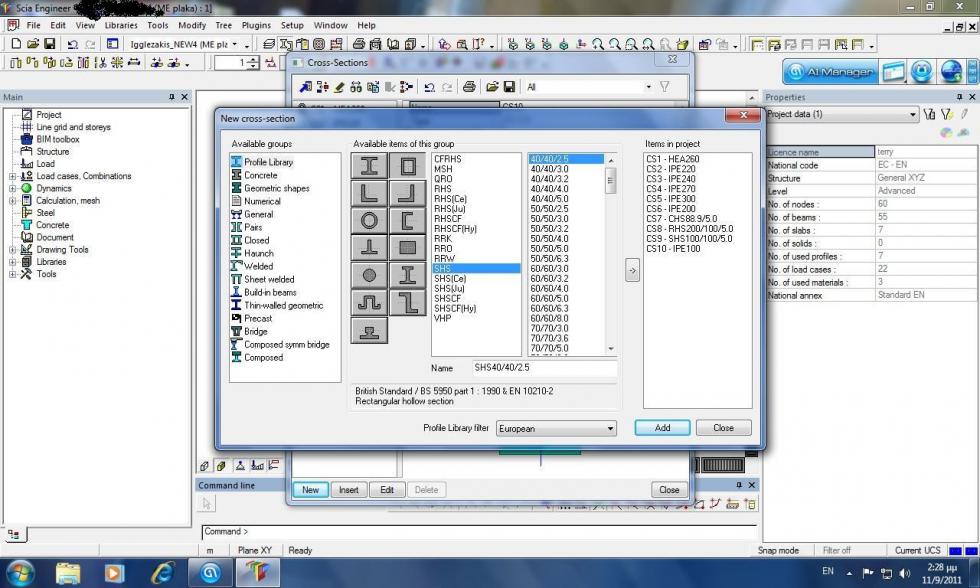The image size is (980, 588).
Task: Click size list scrollbar down arrow
Action: tap(611, 349)
